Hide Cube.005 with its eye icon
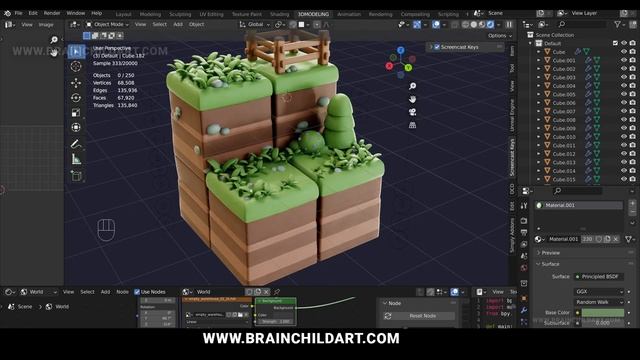Screen dimensions: 640x360 click(x=624, y=94)
